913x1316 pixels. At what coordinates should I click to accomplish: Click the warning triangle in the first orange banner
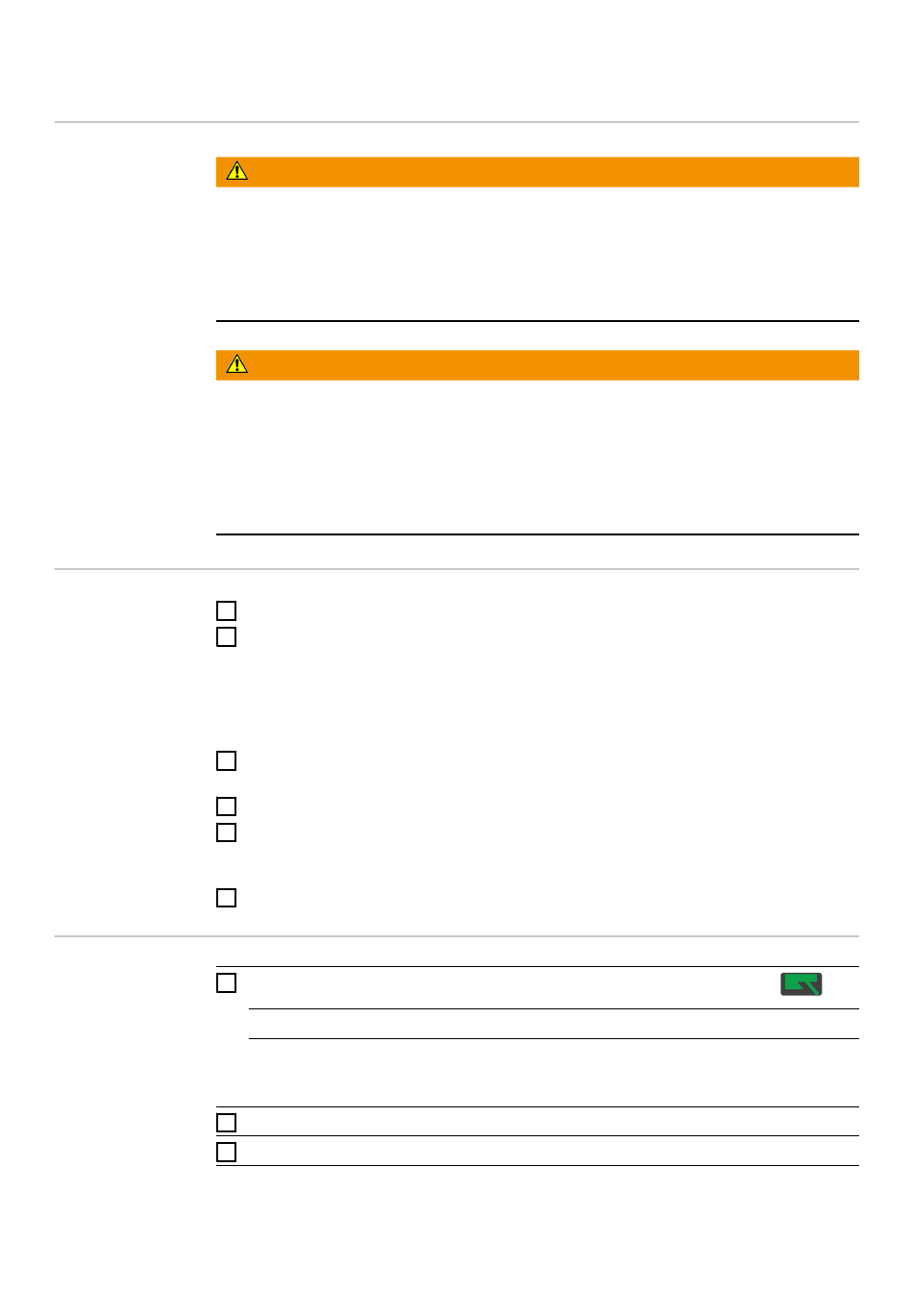pyautogui.click(x=236, y=171)
